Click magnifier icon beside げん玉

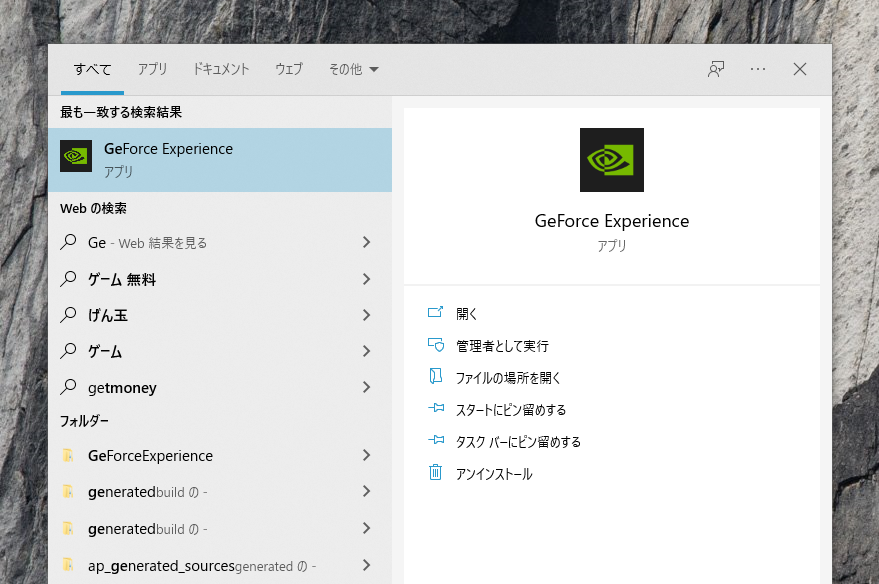pyautogui.click(x=68, y=314)
